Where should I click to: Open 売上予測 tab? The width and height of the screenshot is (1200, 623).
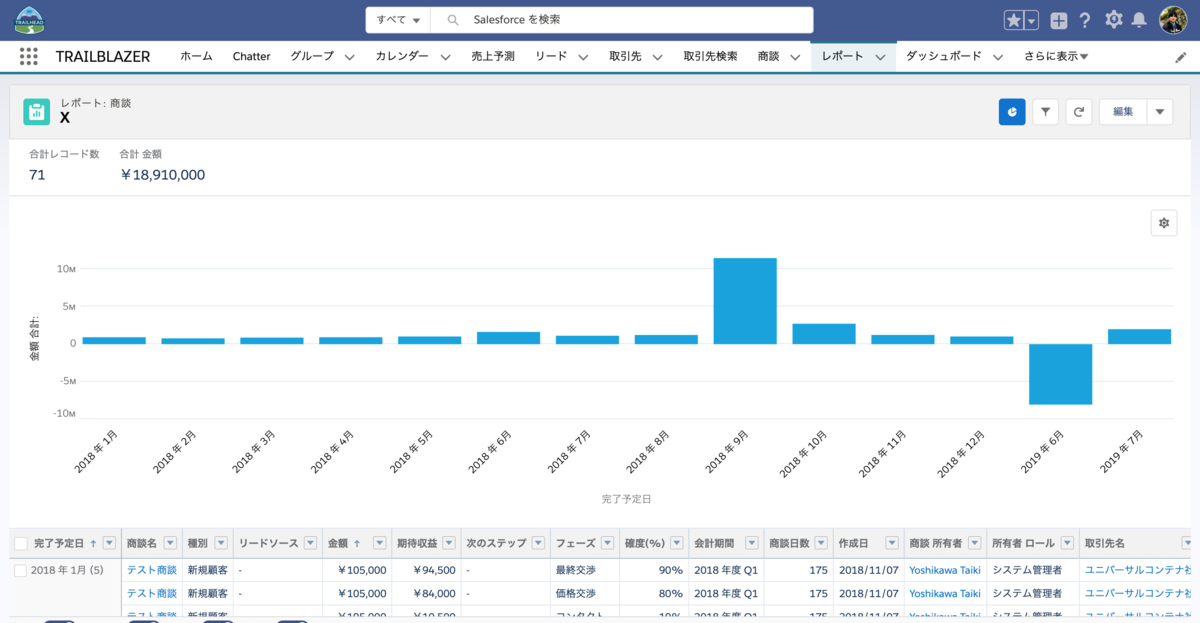tap(493, 57)
